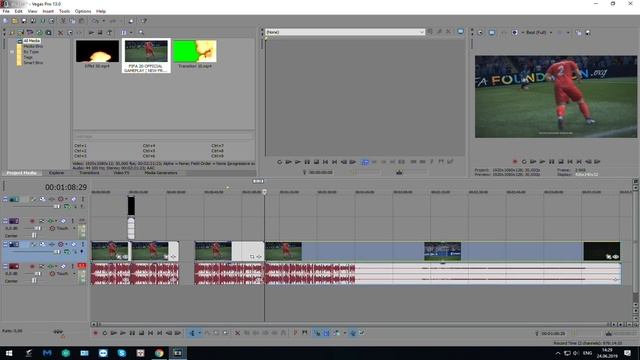The image size is (640, 360).
Task: Click the Search media magnifier icon
Action: click(141, 33)
